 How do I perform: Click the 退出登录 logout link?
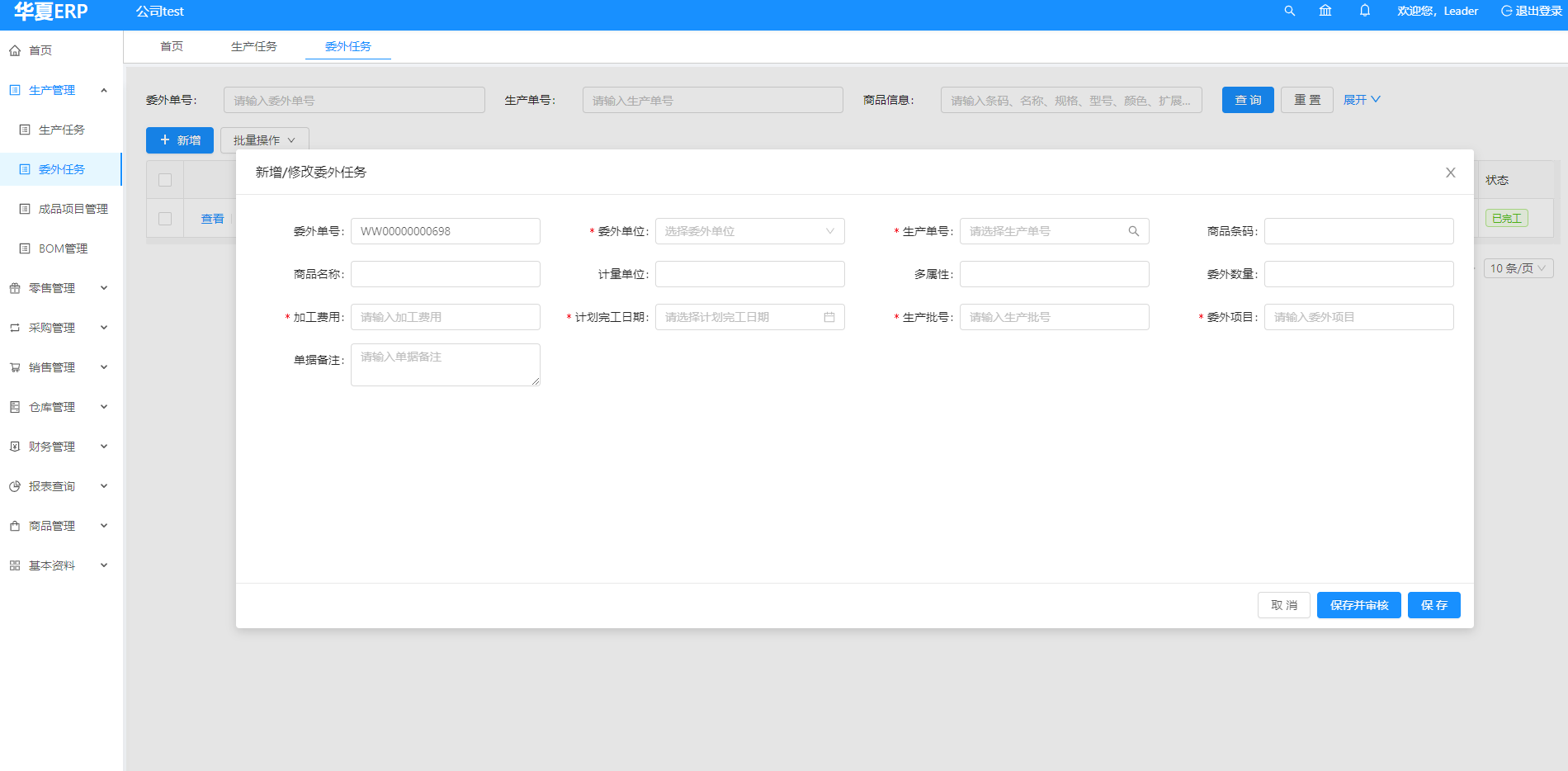[1532, 11]
